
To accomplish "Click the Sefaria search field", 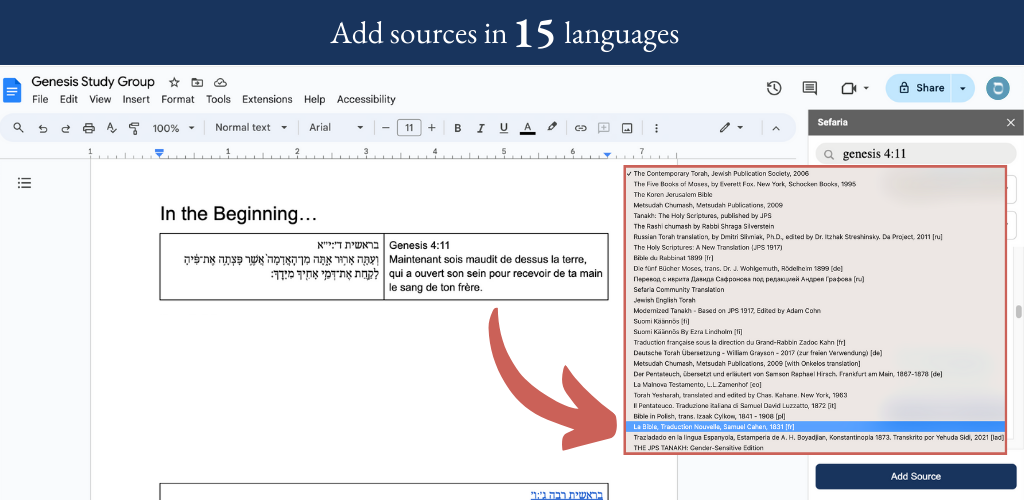I will click(x=916, y=155).
